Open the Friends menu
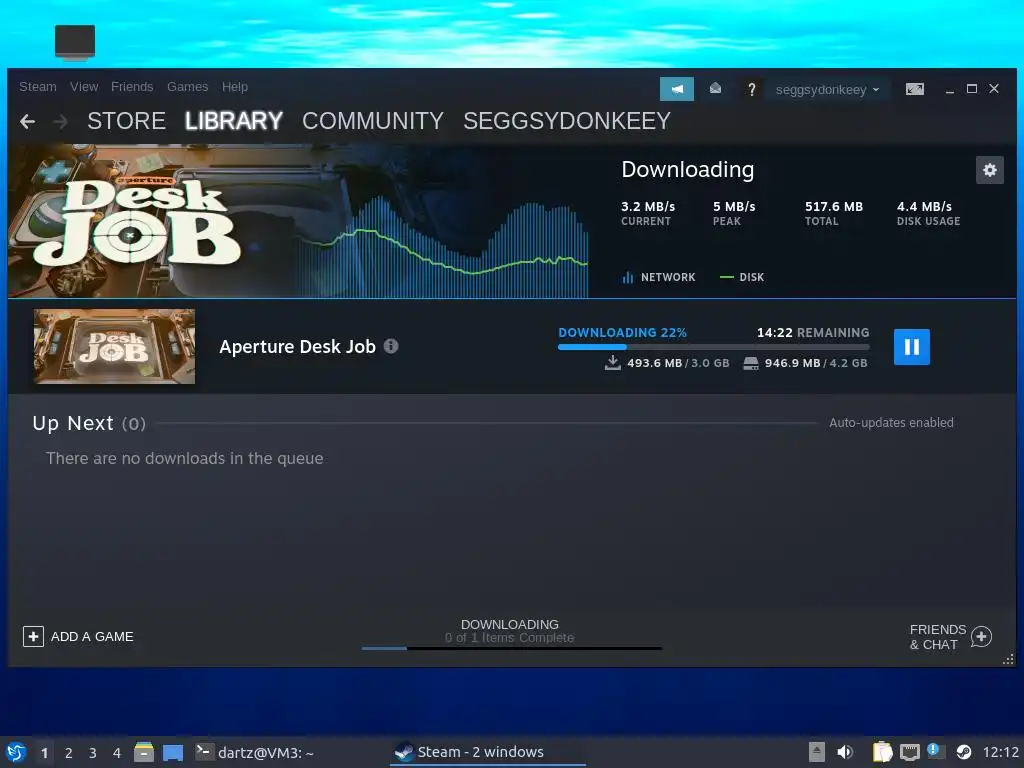Image resolution: width=1024 pixels, height=768 pixels. (132, 87)
